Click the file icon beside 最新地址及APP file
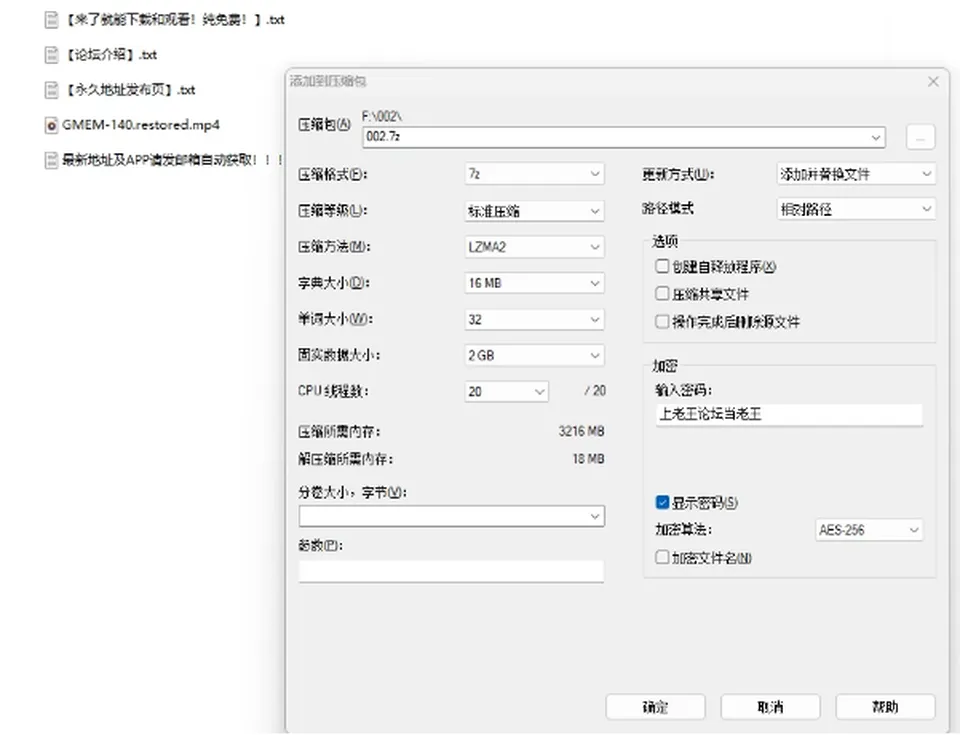The image size is (960, 735). (51, 160)
